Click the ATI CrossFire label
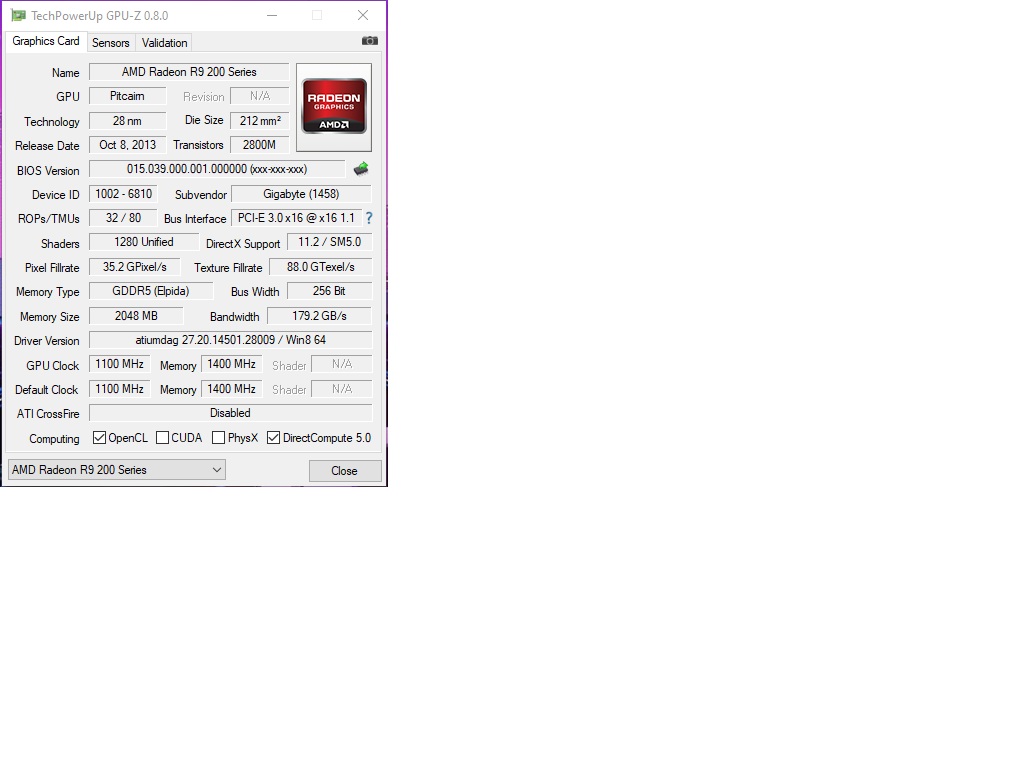This screenshot has width=1024, height=768. pyautogui.click(x=48, y=414)
